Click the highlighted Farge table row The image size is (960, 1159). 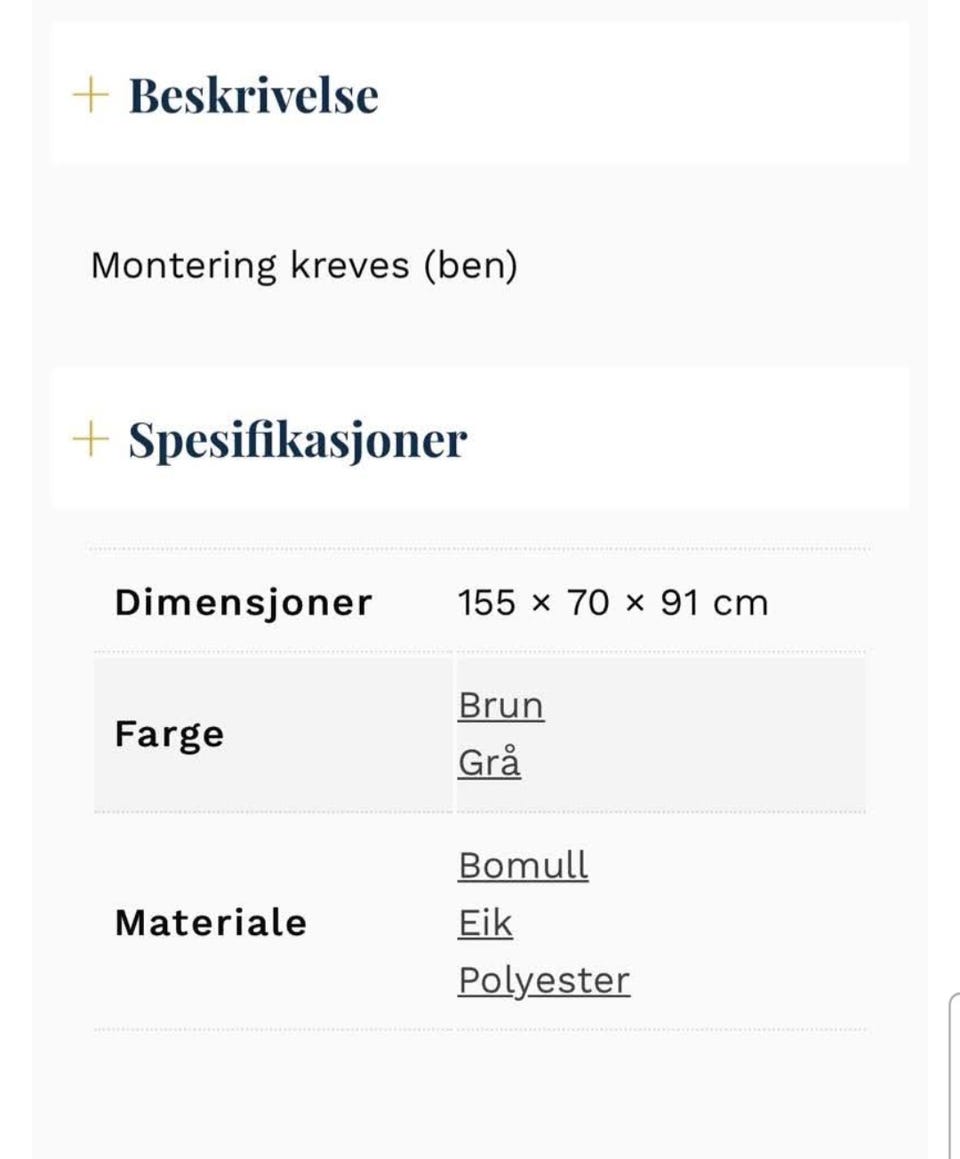pos(480,733)
